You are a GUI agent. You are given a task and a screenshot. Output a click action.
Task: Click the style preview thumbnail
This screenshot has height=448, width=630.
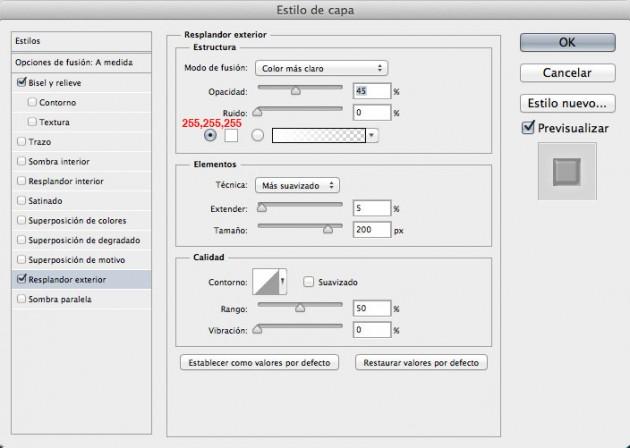[567, 172]
